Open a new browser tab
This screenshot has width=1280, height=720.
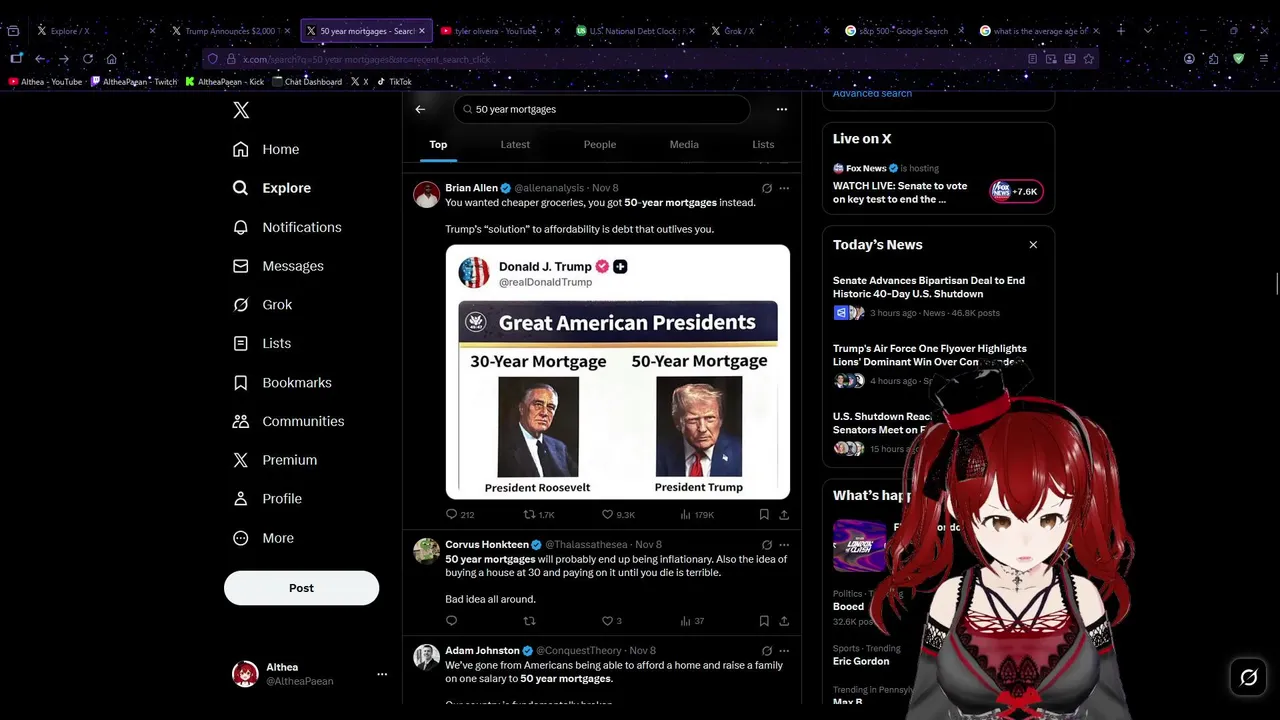coord(1120,31)
